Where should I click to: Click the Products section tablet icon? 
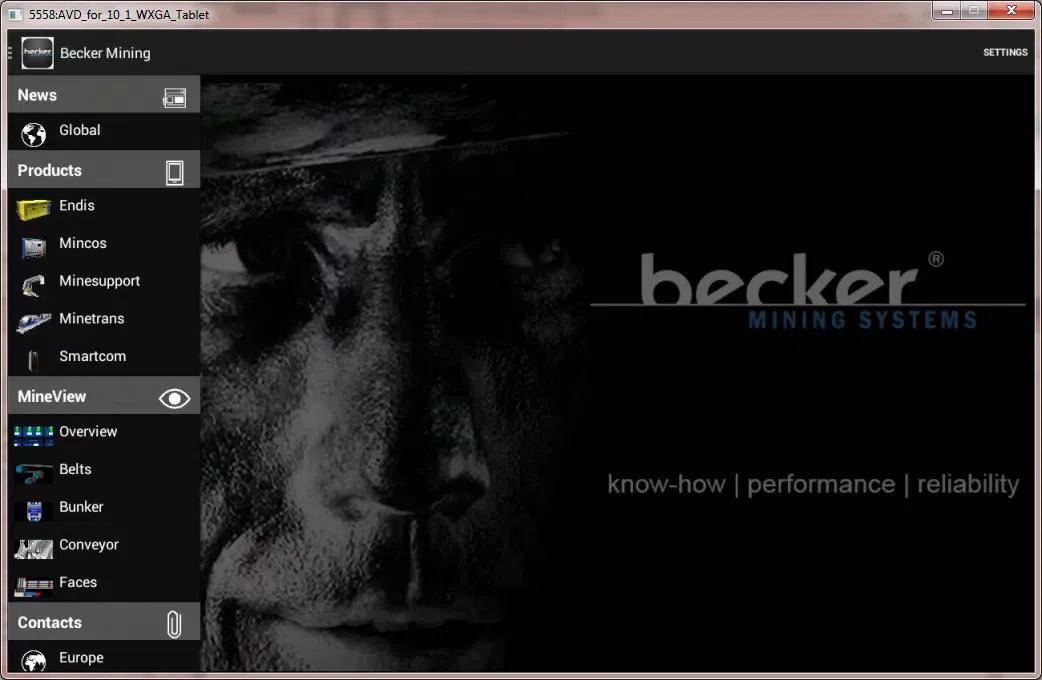[x=175, y=172]
